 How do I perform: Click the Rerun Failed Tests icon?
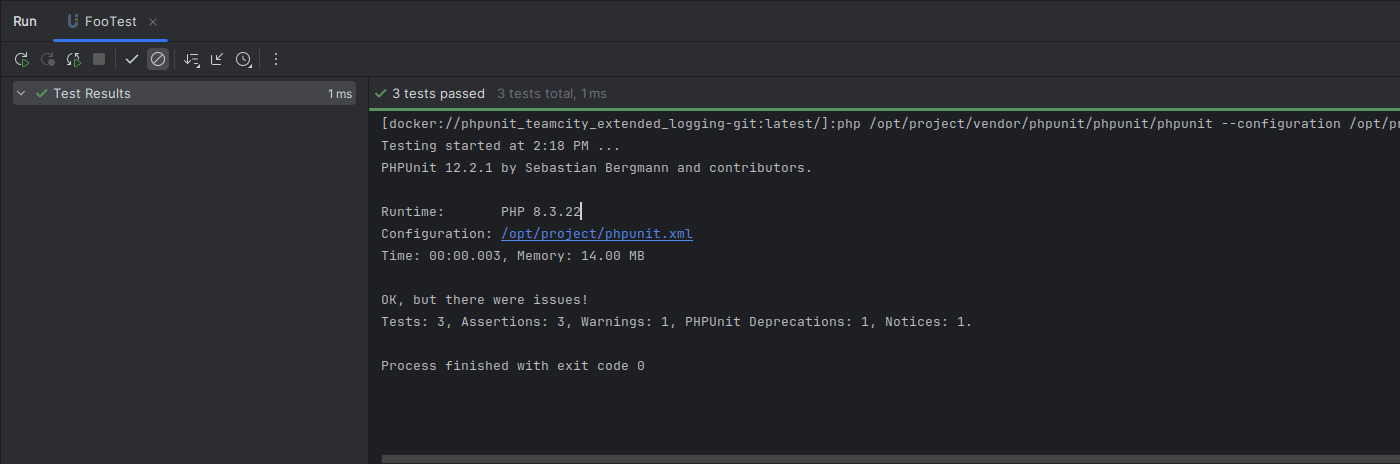click(47, 60)
